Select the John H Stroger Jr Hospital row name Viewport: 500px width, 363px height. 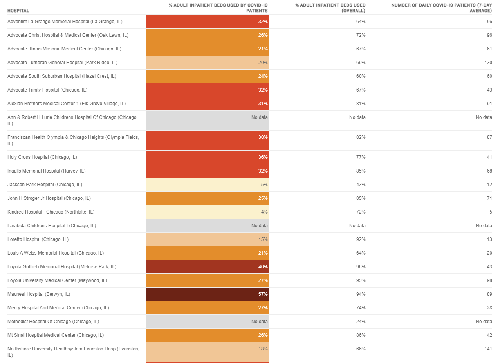(x=49, y=198)
